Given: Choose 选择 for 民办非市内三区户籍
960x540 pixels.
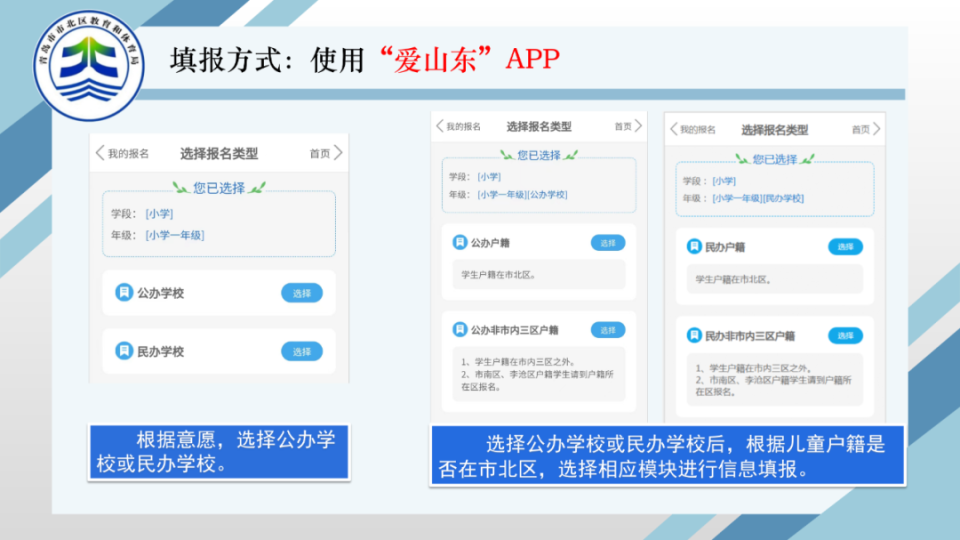Looking at the screenshot, I should pyautogui.click(x=846, y=336).
